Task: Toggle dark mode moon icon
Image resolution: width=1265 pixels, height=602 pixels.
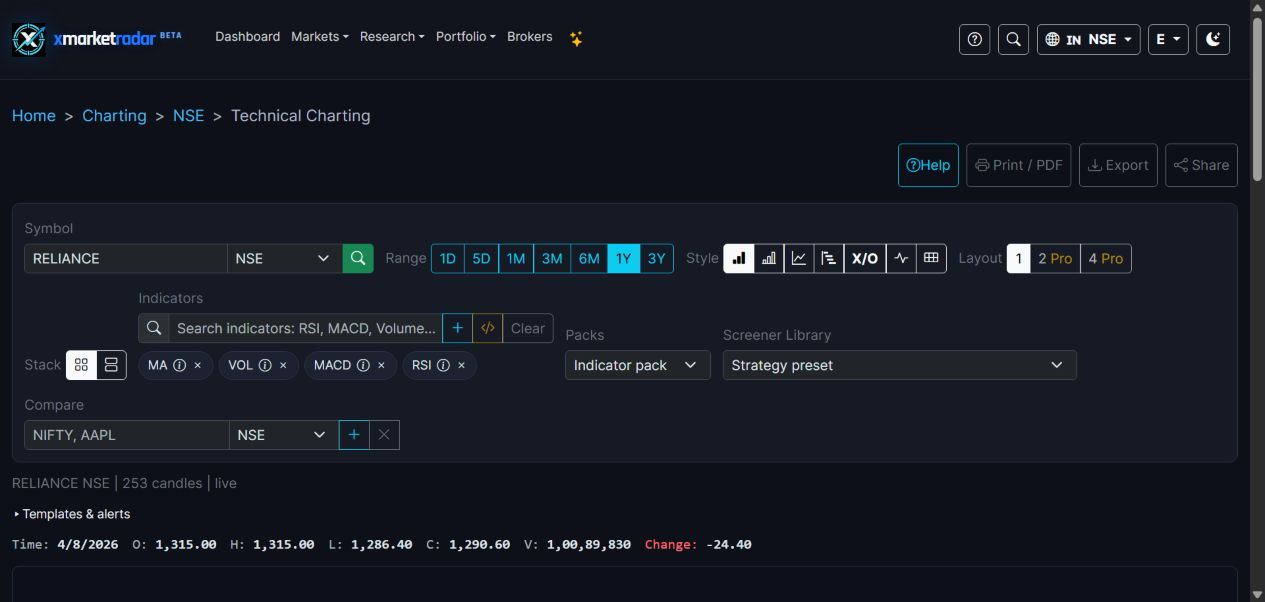Action: tap(1213, 39)
